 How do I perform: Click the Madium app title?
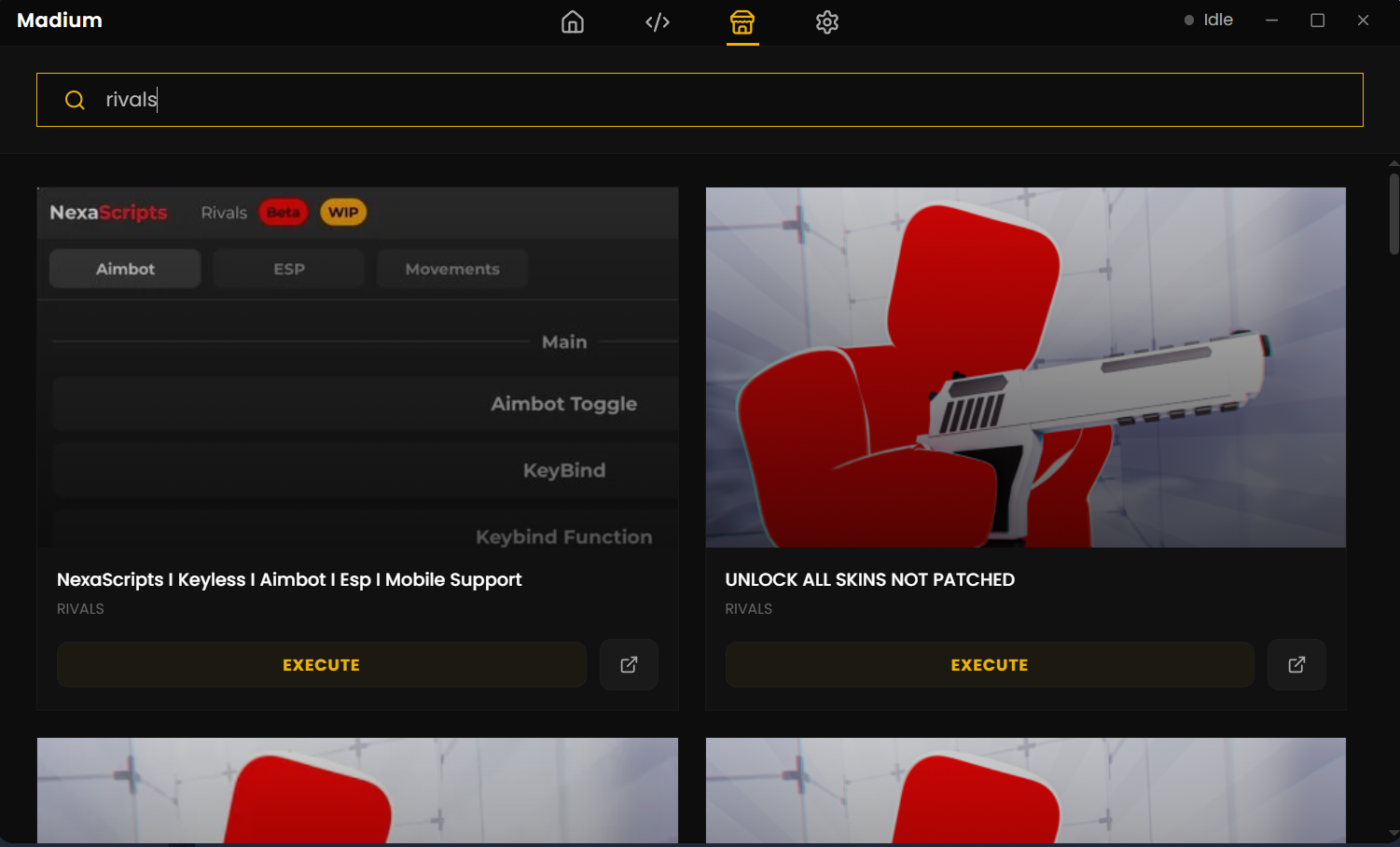click(x=60, y=21)
